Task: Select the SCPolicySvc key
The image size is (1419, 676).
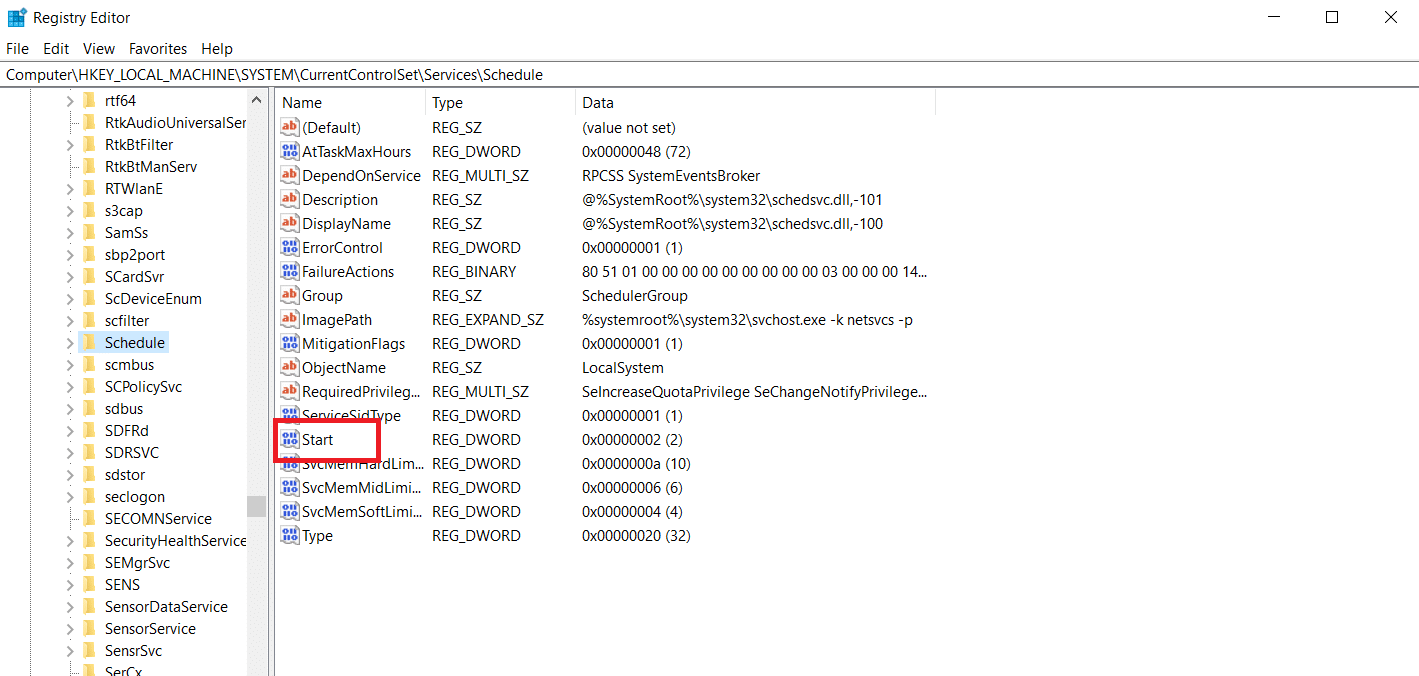Action: point(143,387)
